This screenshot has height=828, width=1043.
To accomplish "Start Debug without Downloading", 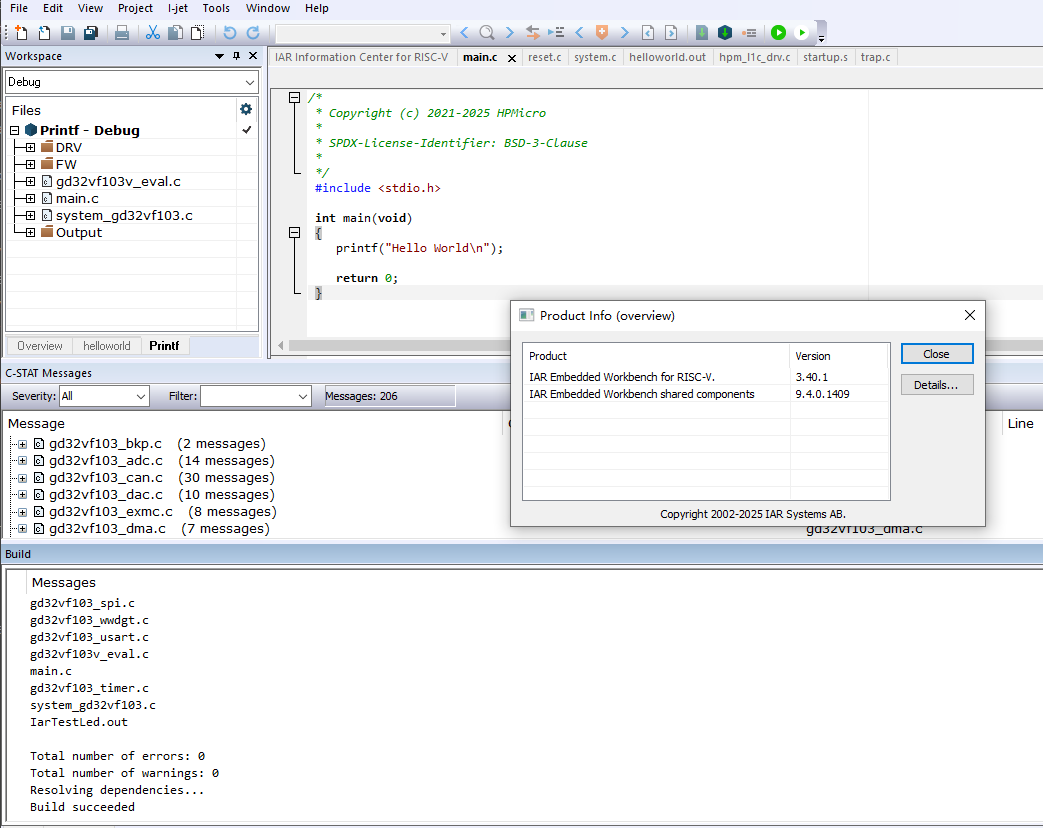I will 802,33.
